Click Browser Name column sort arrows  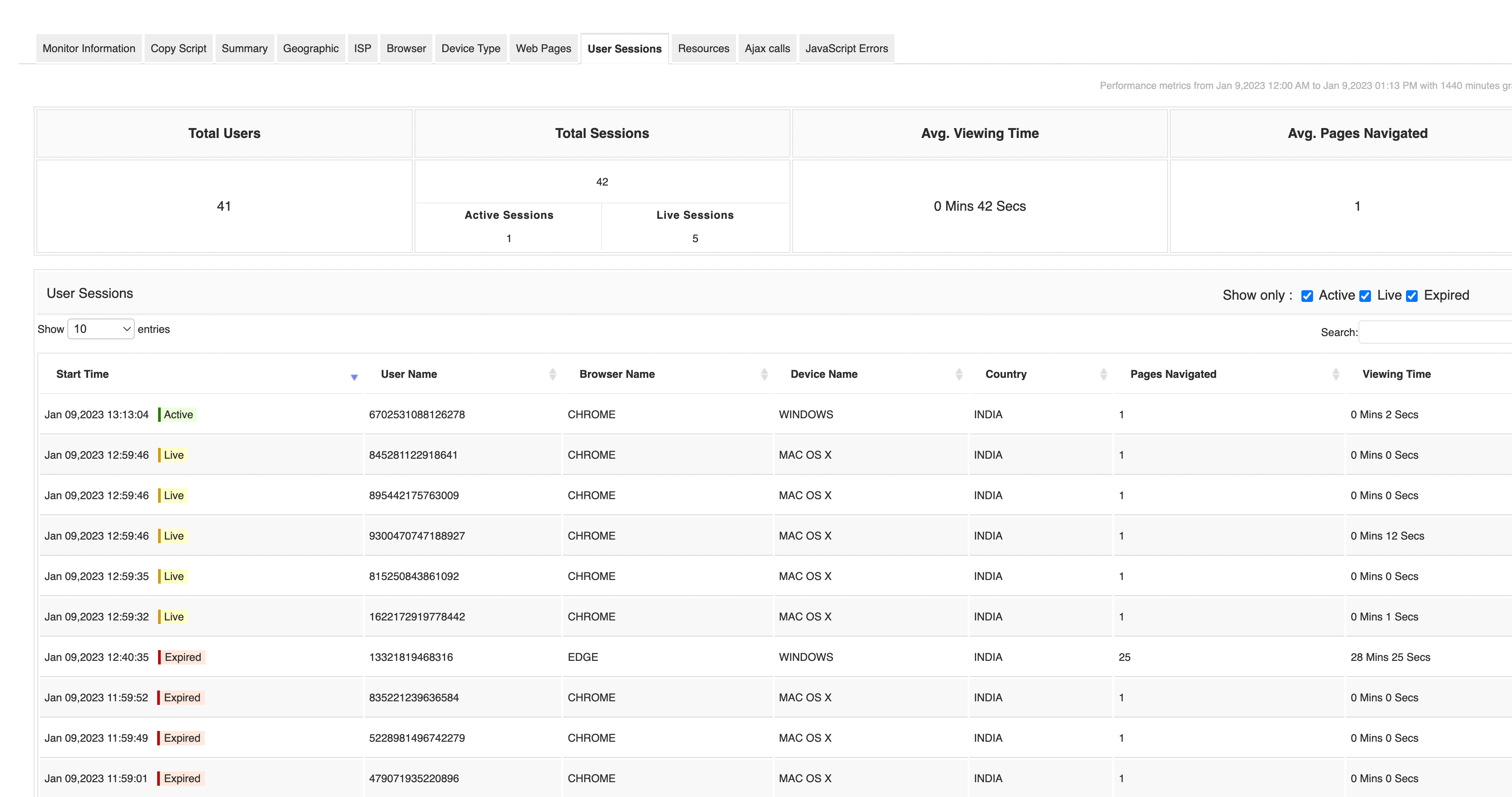763,374
